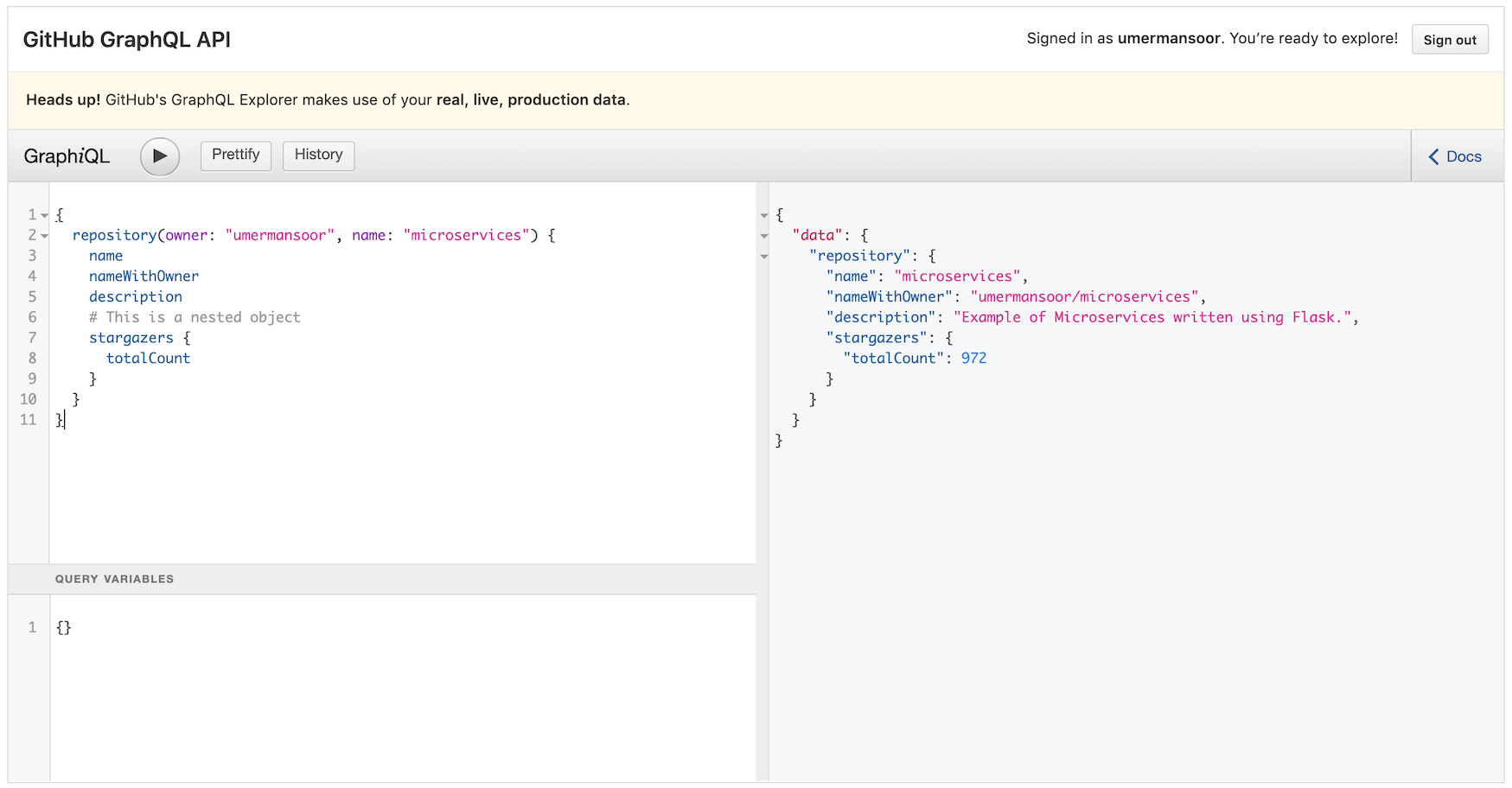1512x788 pixels.
Task: Click the GraphiQL logo
Action: (66, 156)
